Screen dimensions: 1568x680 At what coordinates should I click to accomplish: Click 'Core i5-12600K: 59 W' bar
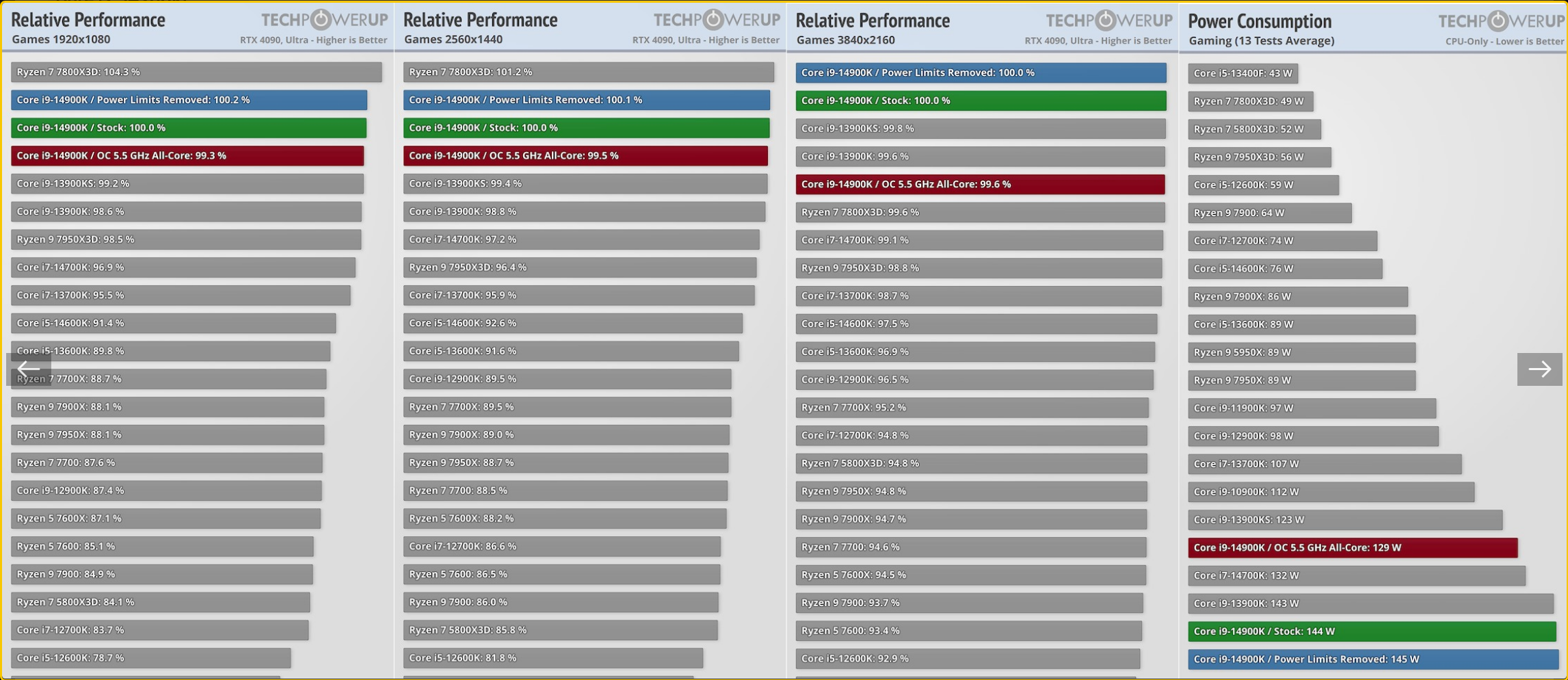click(x=1264, y=185)
